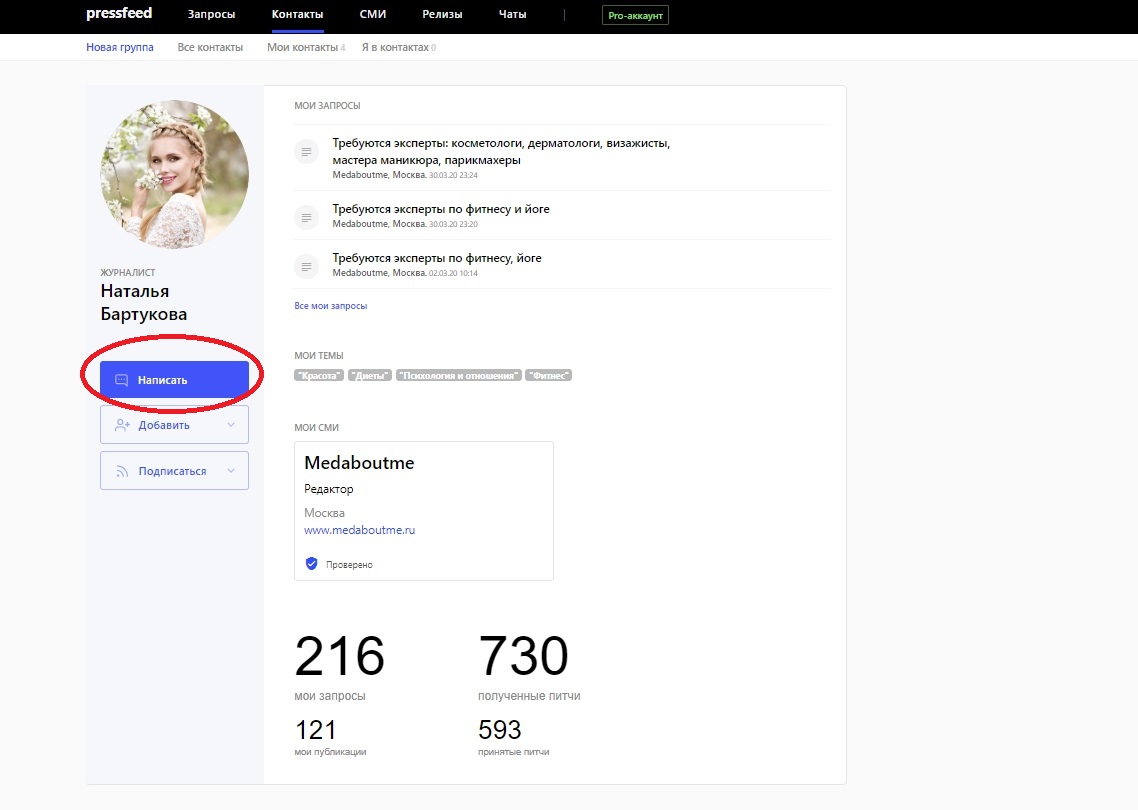Image resolution: width=1138 pixels, height=810 pixels.
Task: Select the Мои контакты tab
Action: tap(302, 47)
